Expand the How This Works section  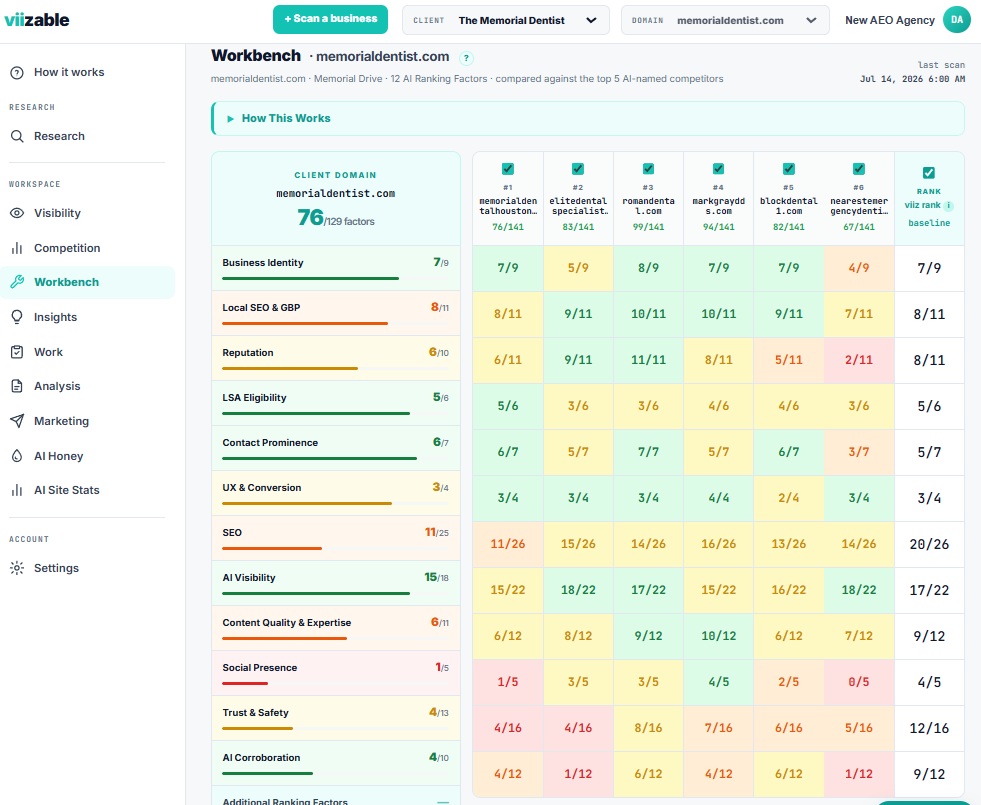[588, 118]
